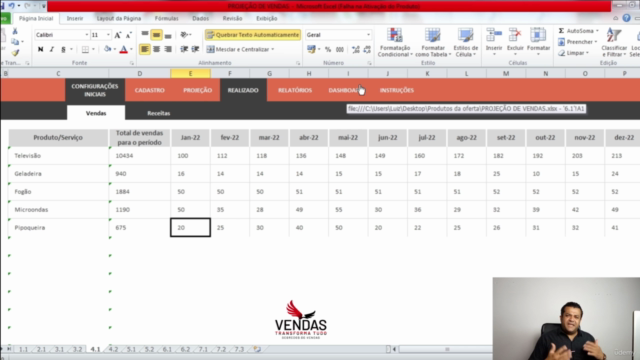The width and height of the screenshot is (640, 360).
Task: Select sheet tab 4.2
Action: [x=113, y=349]
